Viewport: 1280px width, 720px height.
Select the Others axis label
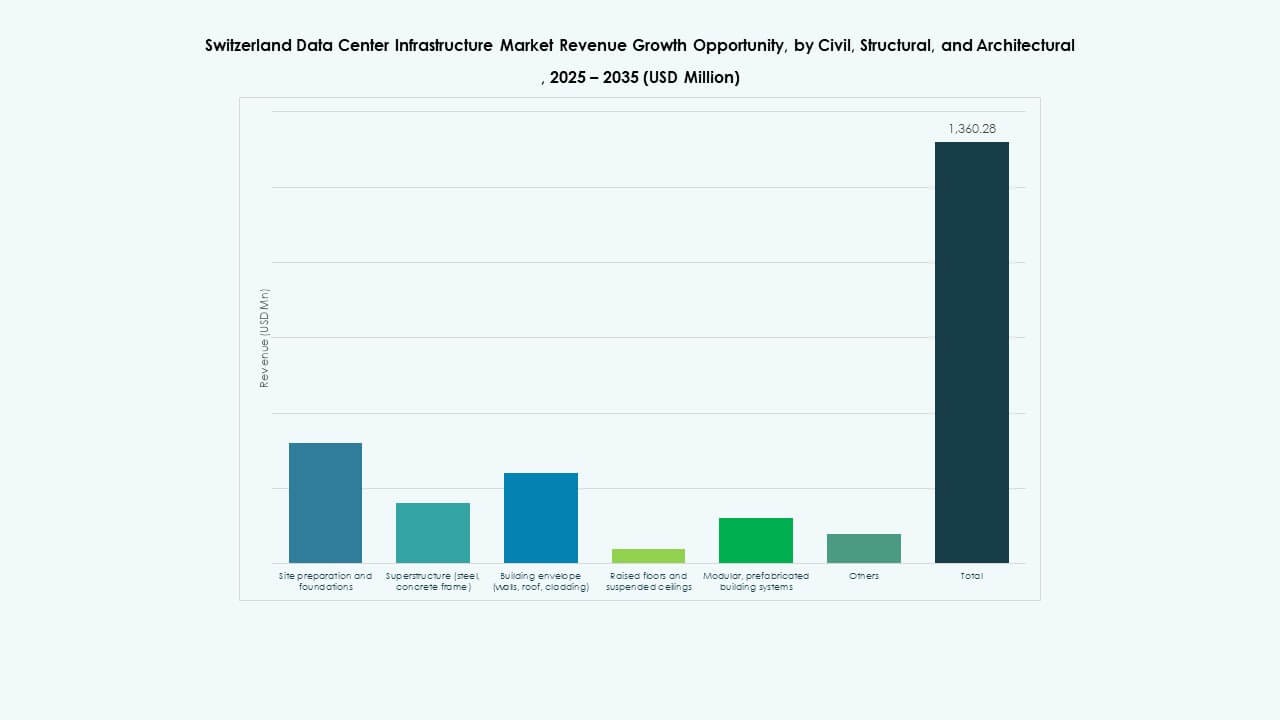click(x=863, y=576)
